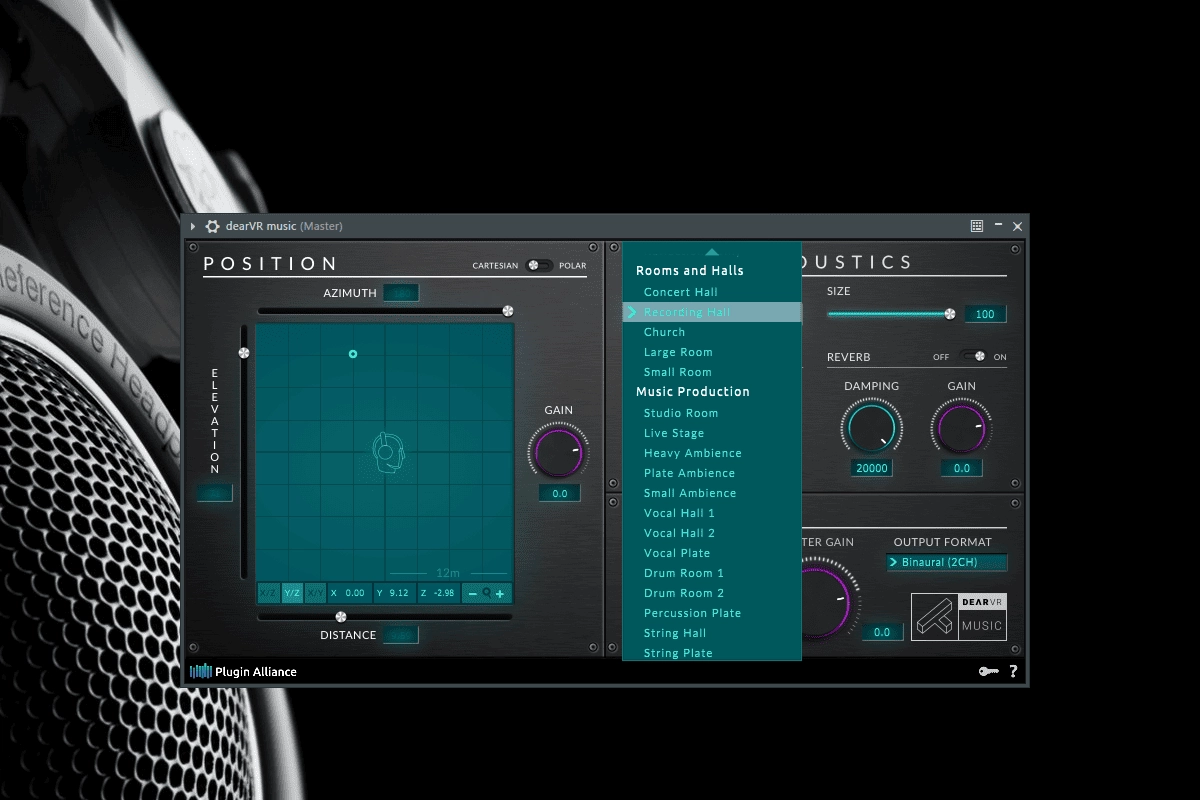Click the Position panel Gain knob
The height and width of the screenshot is (800, 1200).
coord(558,451)
